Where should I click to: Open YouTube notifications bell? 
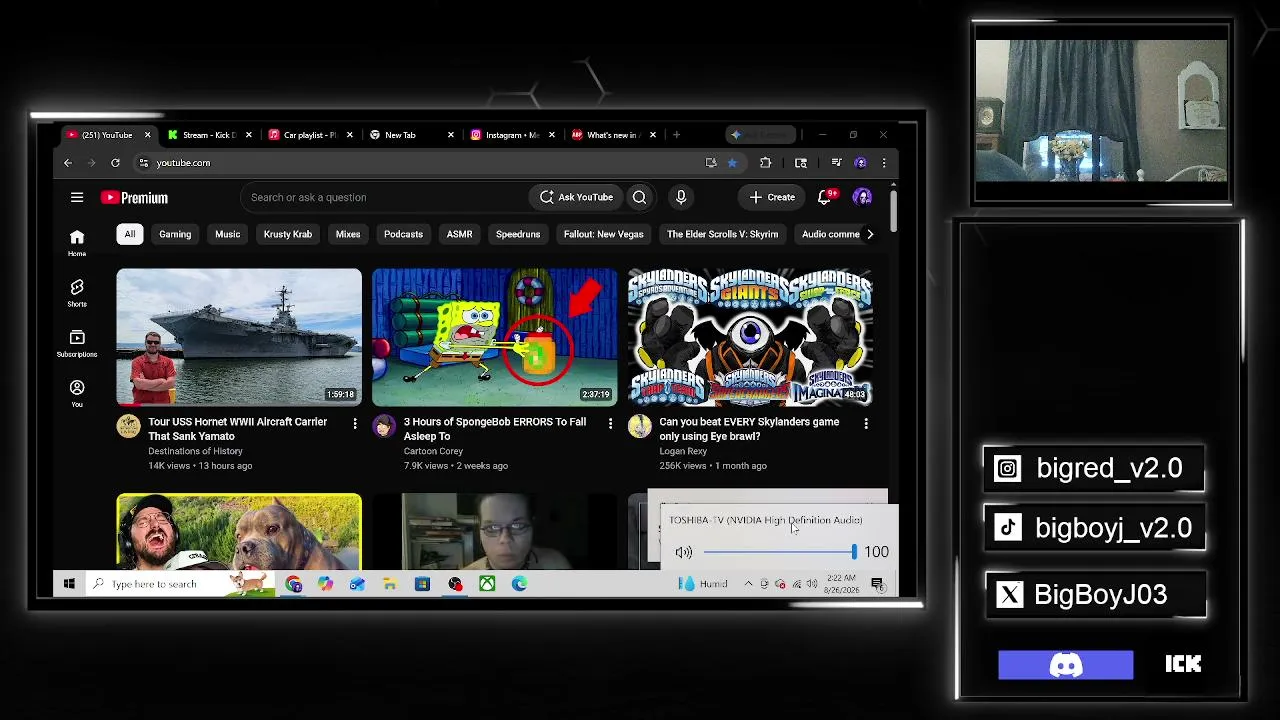click(x=825, y=197)
